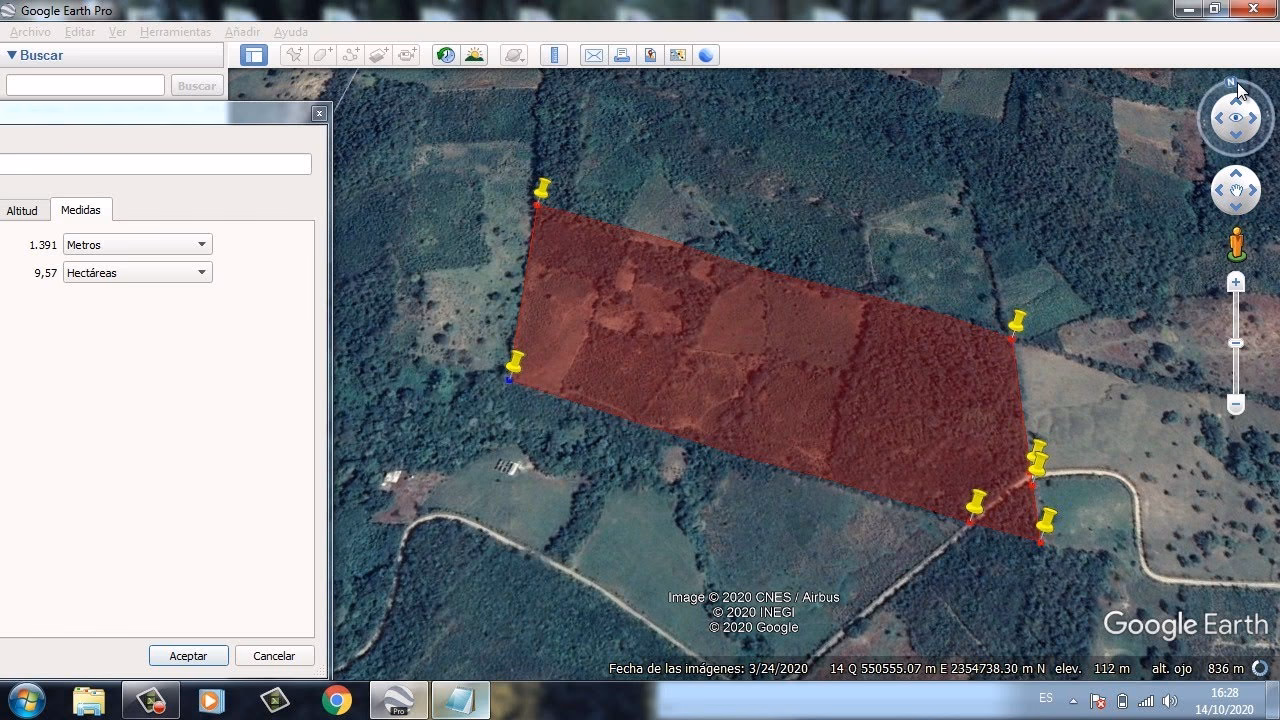Select the Add Placemark tool

294,55
